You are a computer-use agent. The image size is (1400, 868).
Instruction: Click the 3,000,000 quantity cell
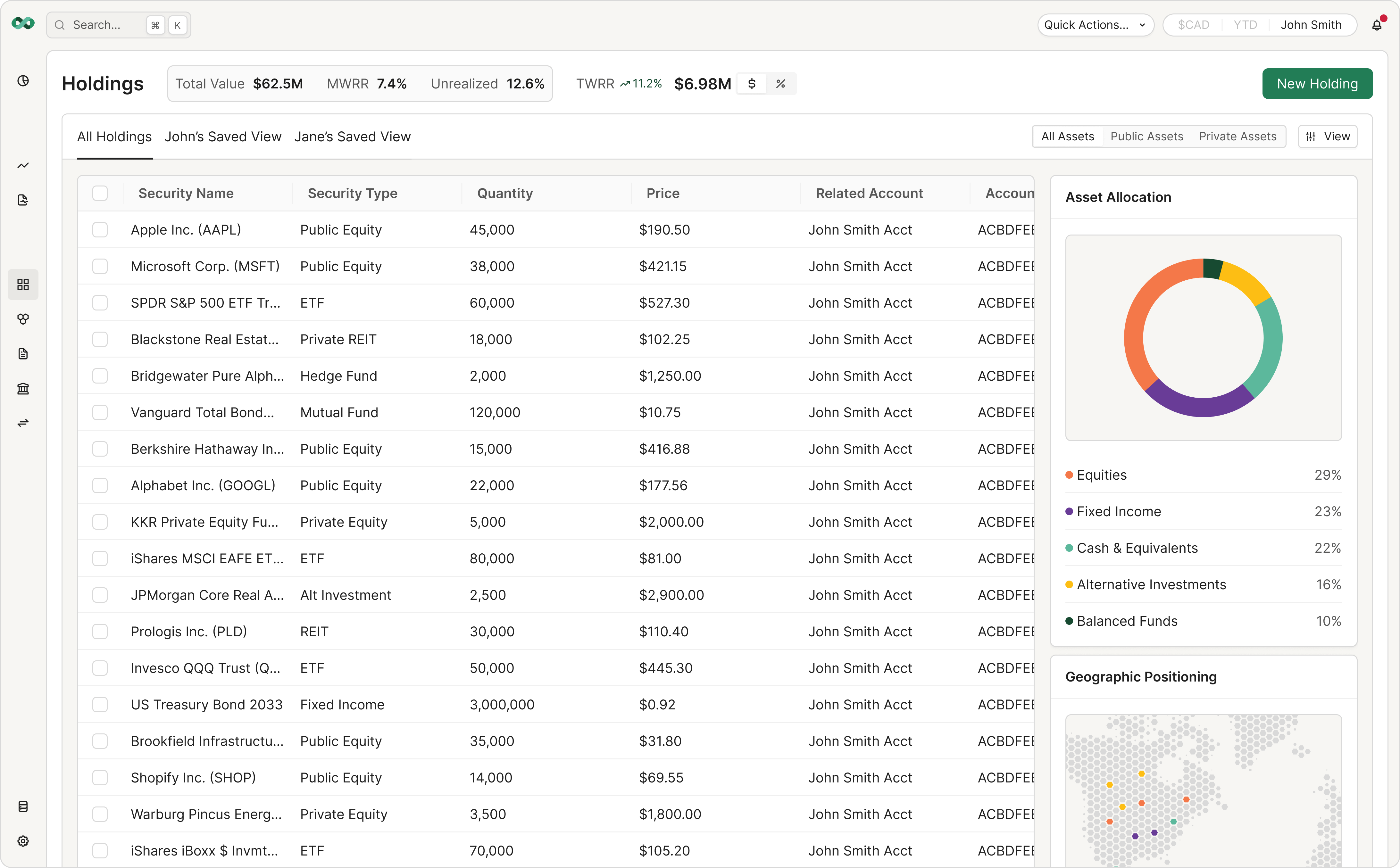502,704
